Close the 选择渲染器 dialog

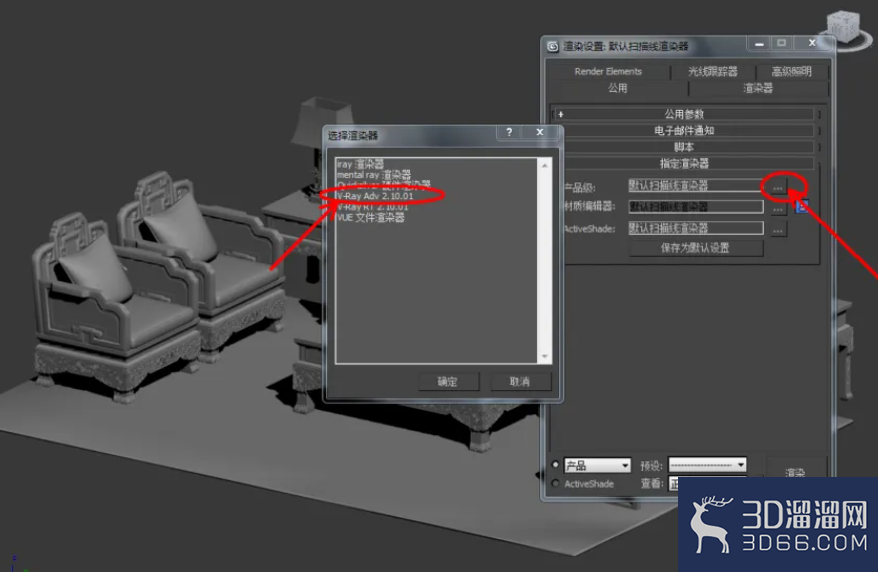pos(540,132)
